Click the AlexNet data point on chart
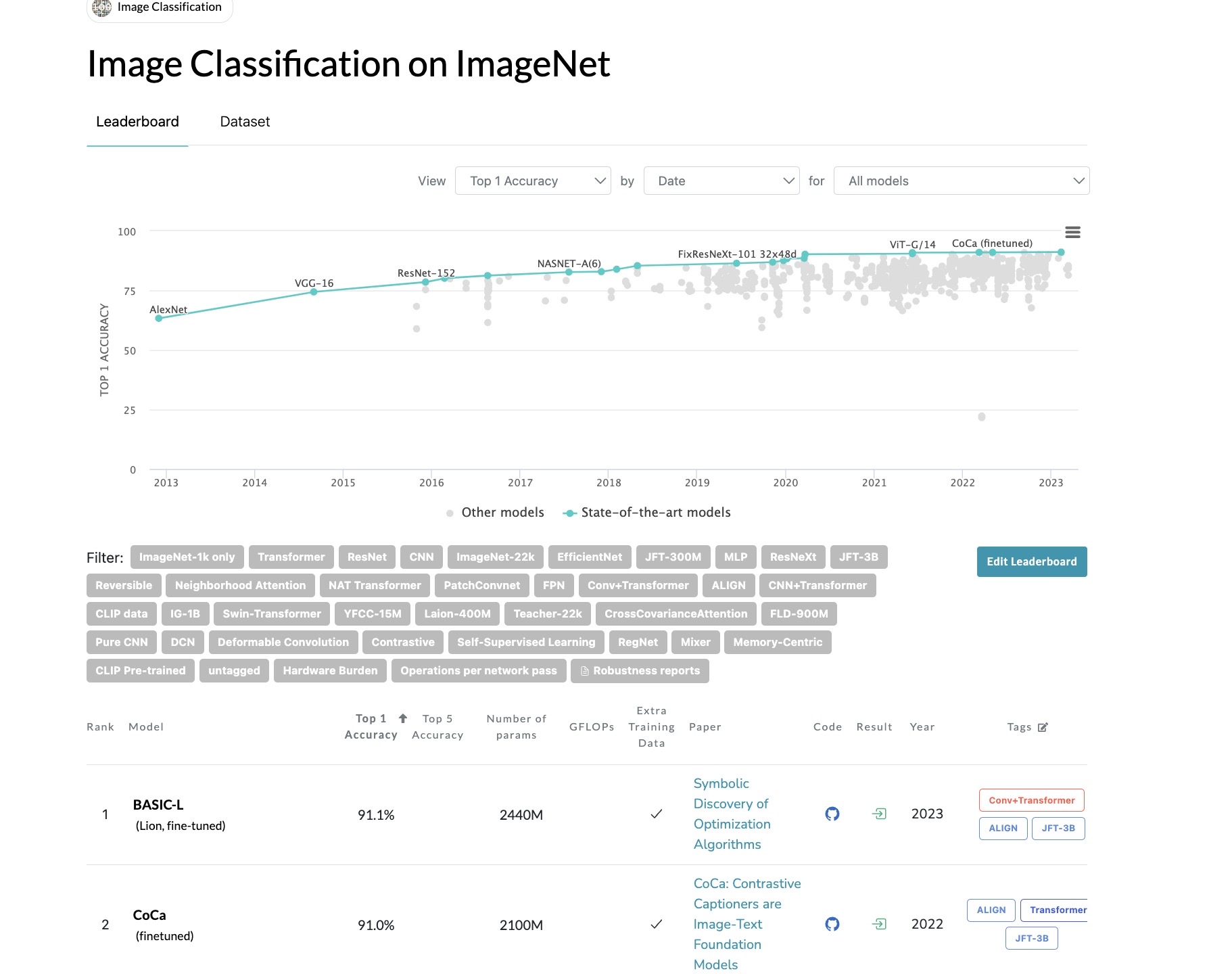Viewport: 1232px width, 974px height. (x=159, y=319)
